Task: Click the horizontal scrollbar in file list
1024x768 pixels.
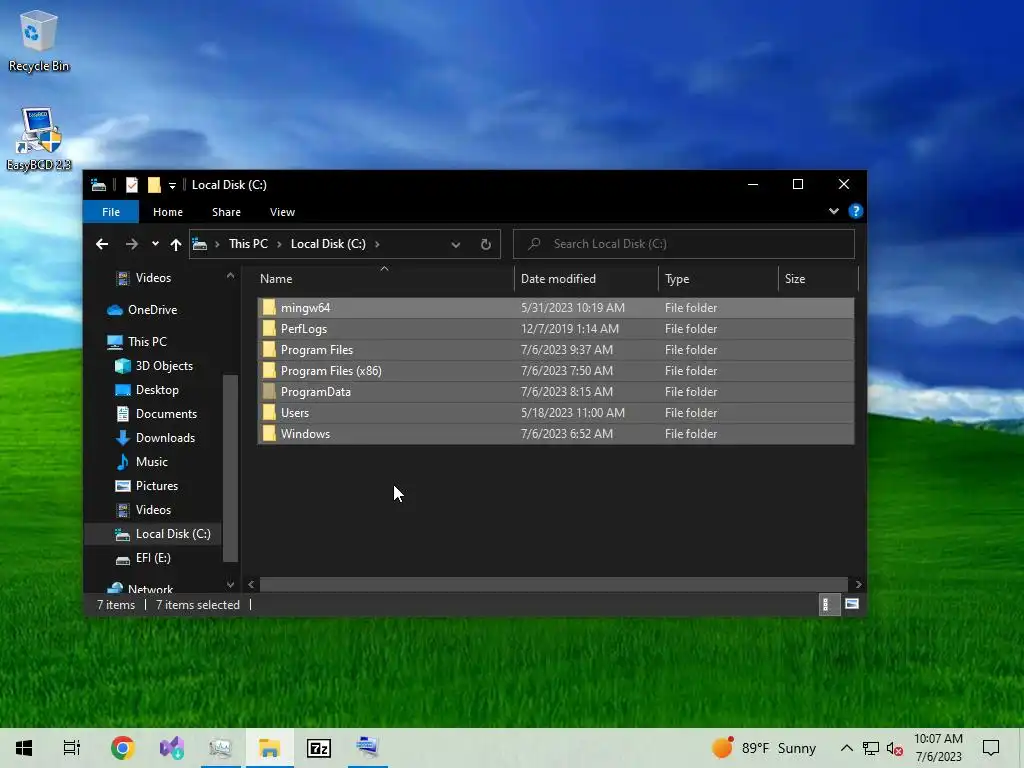Action: tap(553, 584)
